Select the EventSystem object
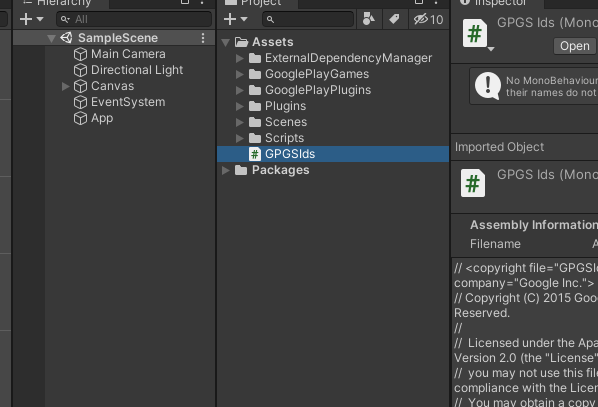The height and width of the screenshot is (407, 598). pyautogui.click(x=128, y=102)
